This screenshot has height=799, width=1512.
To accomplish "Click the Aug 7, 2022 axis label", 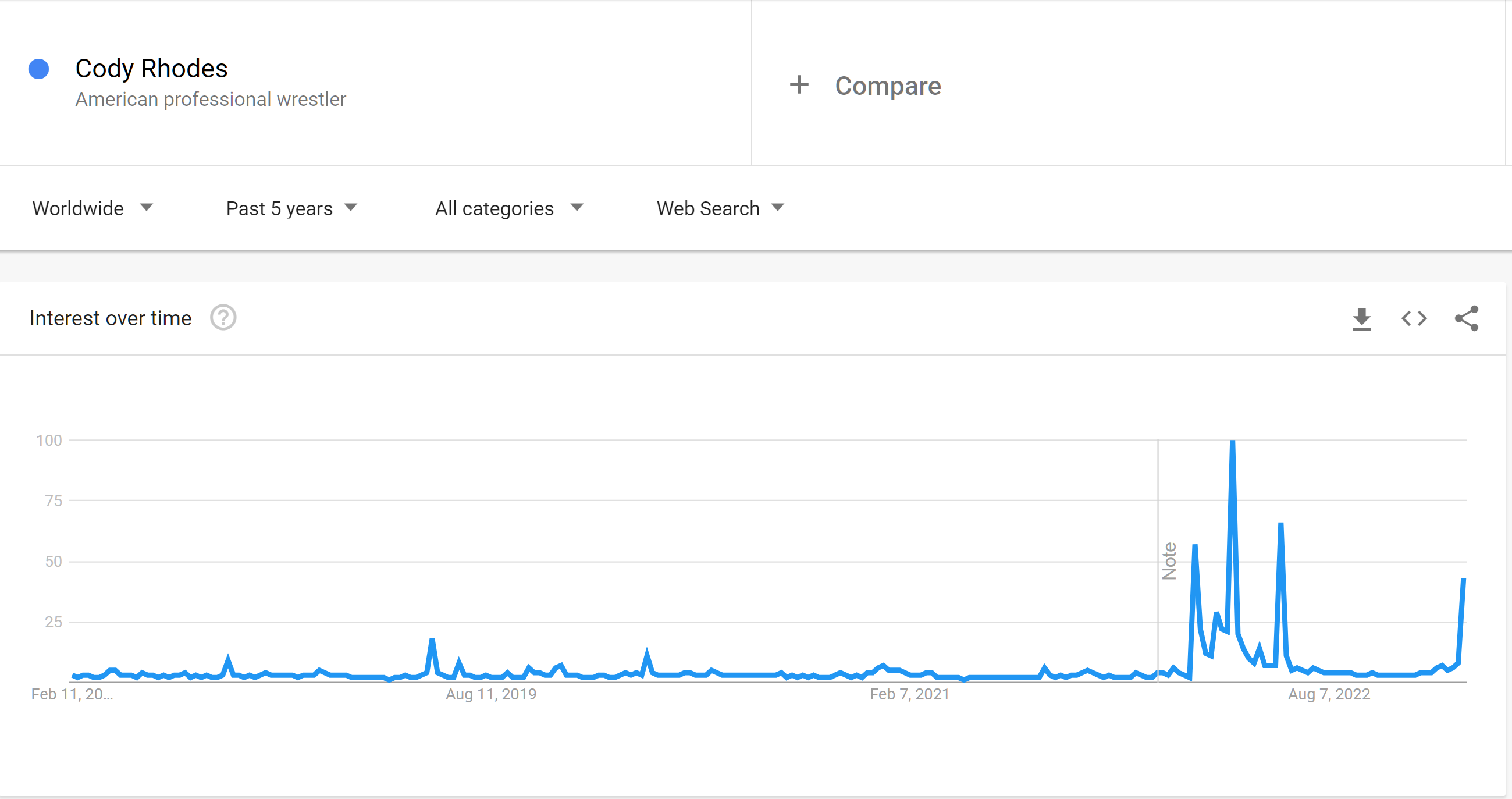I will point(1328,694).
